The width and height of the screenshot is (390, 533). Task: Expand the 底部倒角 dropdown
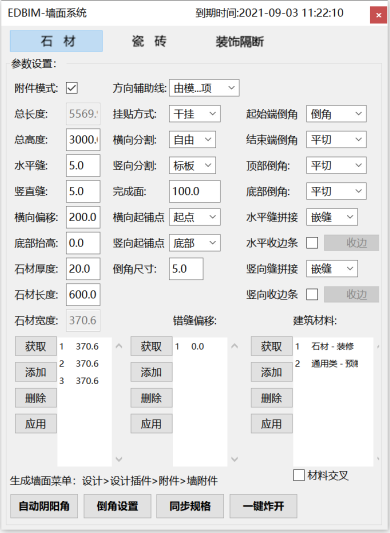(336, 191)
